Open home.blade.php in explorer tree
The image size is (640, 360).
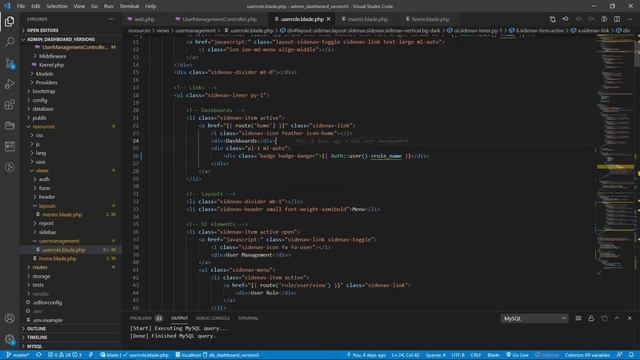(x=58, y=258)
